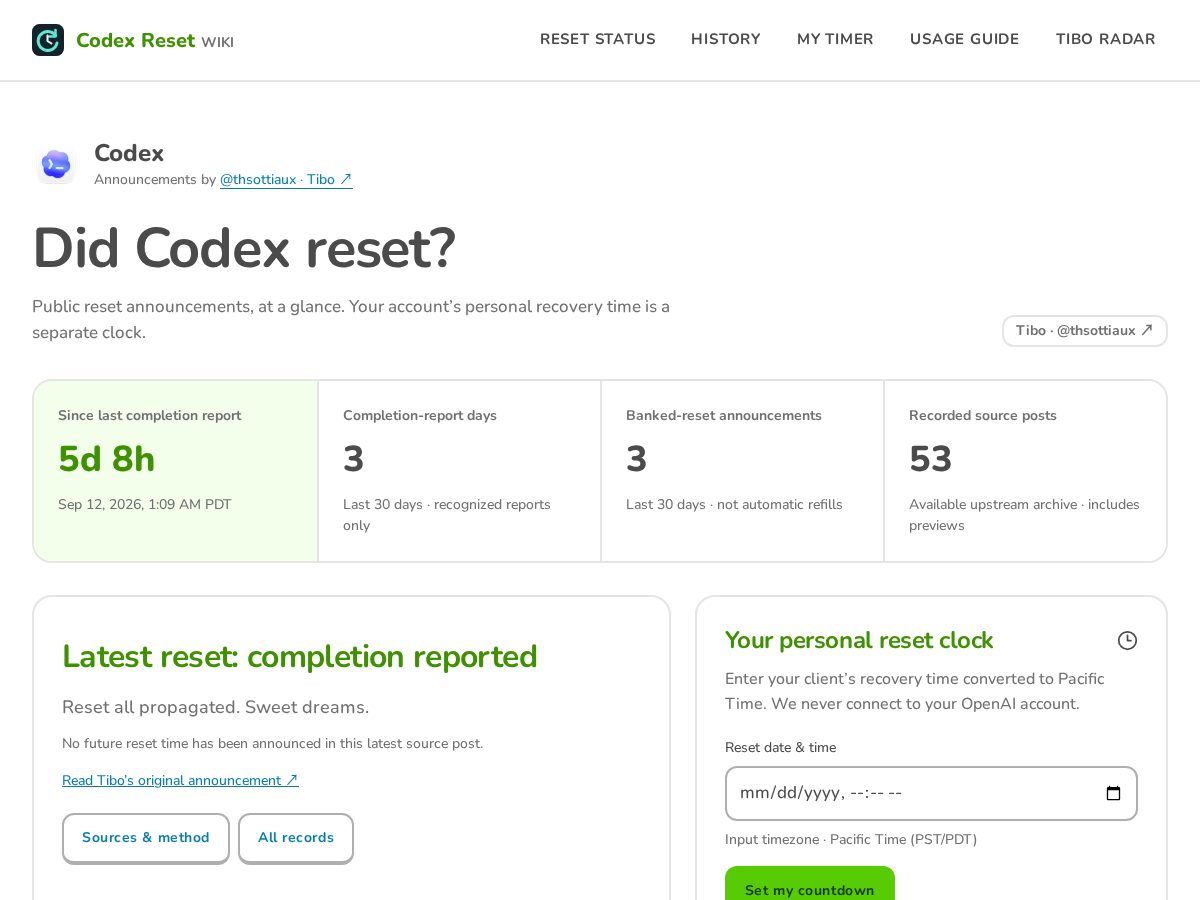
Task: Click the Completion-report days label
Action: 420,416
